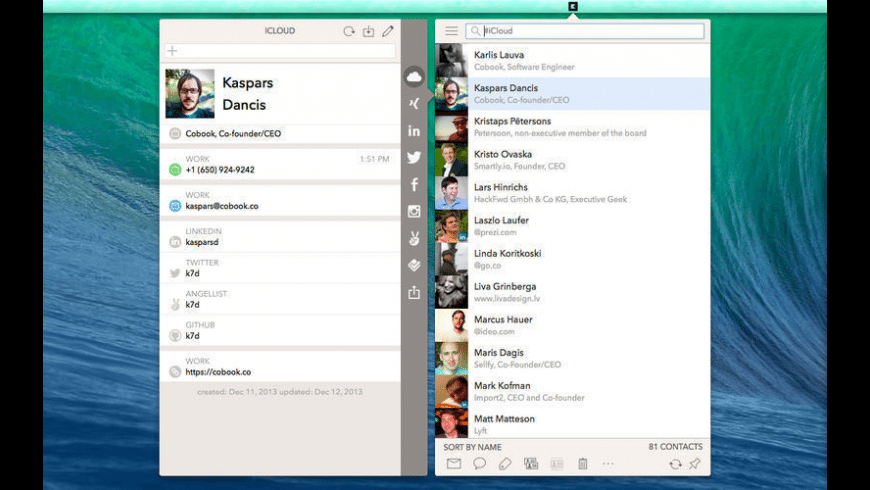Select the Instagram icon in sidebar
The height and width of the screenshot is (490, 870).
pyautogui.click(x=414, y=211)
